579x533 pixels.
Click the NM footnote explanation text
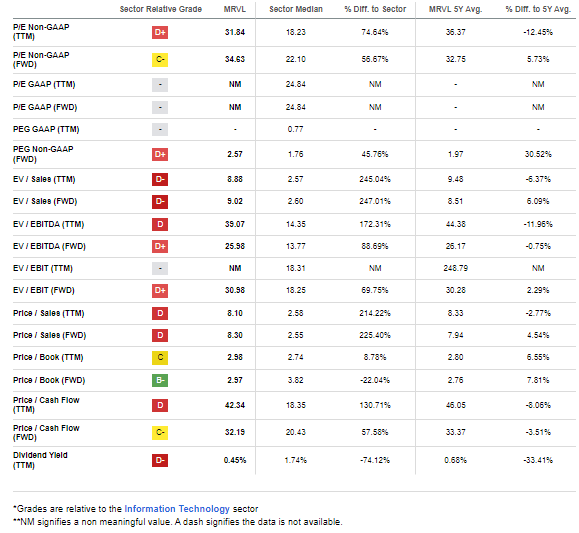point(178,522)
